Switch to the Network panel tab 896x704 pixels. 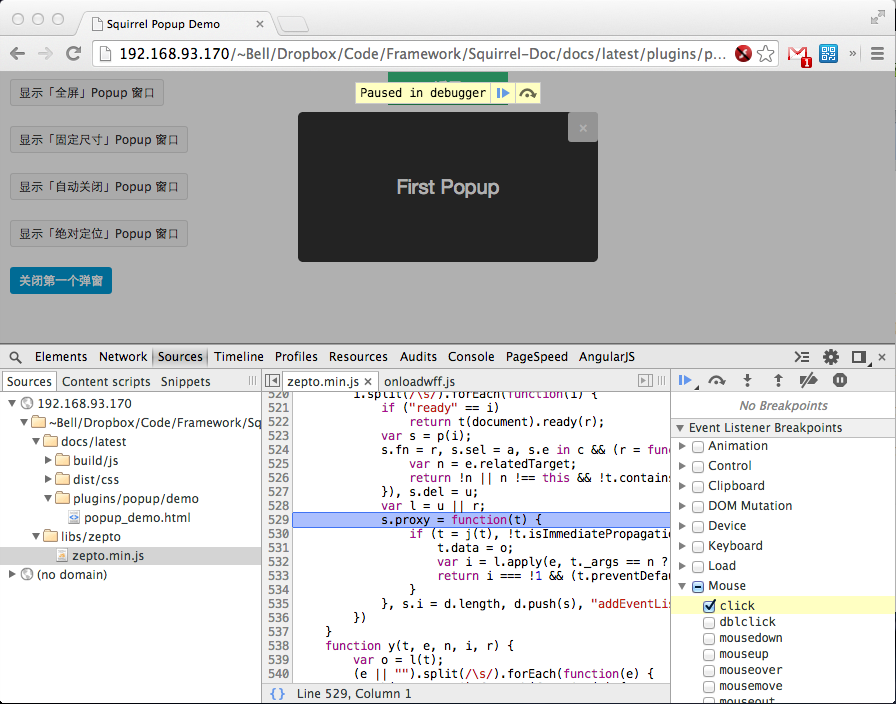click(x=123, y=357)
